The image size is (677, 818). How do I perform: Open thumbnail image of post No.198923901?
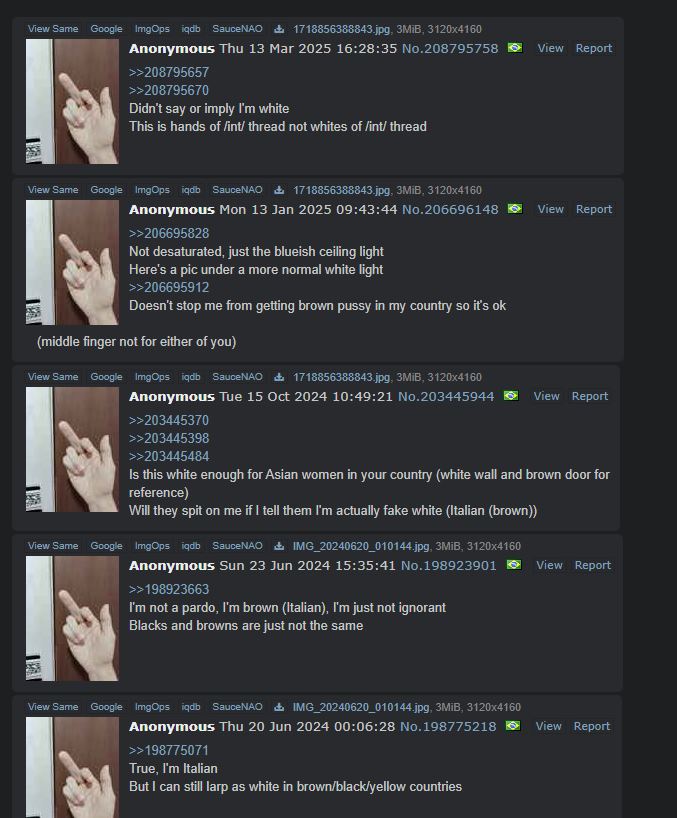tap(72, 618)
